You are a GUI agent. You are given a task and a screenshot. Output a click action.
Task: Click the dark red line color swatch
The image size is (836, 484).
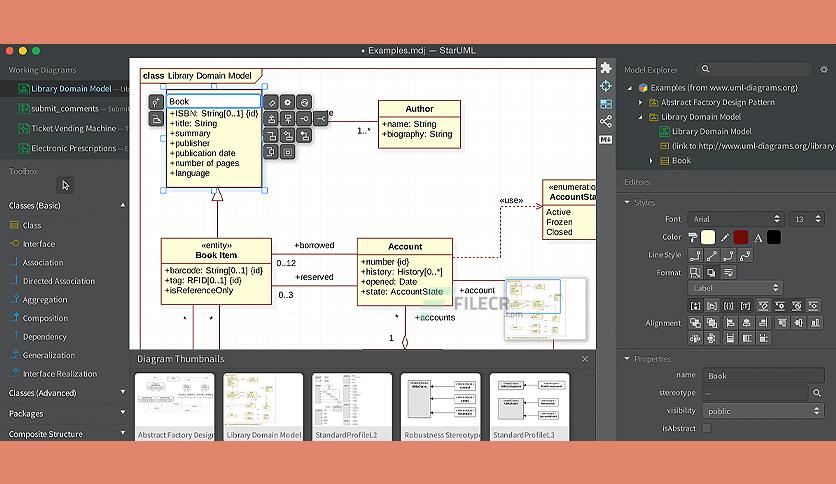coord(741,237)
